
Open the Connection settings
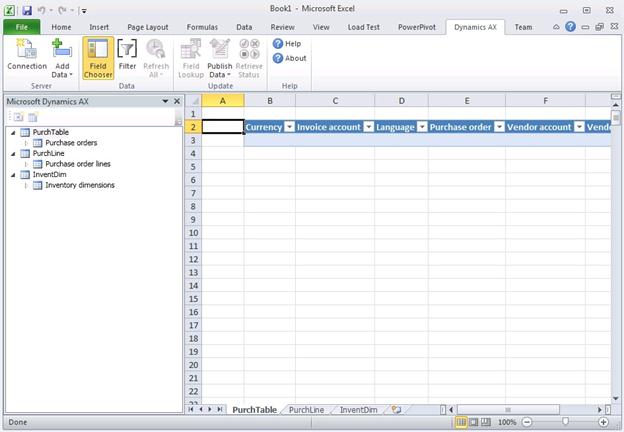pyautogui.click(x=27, y=54)
